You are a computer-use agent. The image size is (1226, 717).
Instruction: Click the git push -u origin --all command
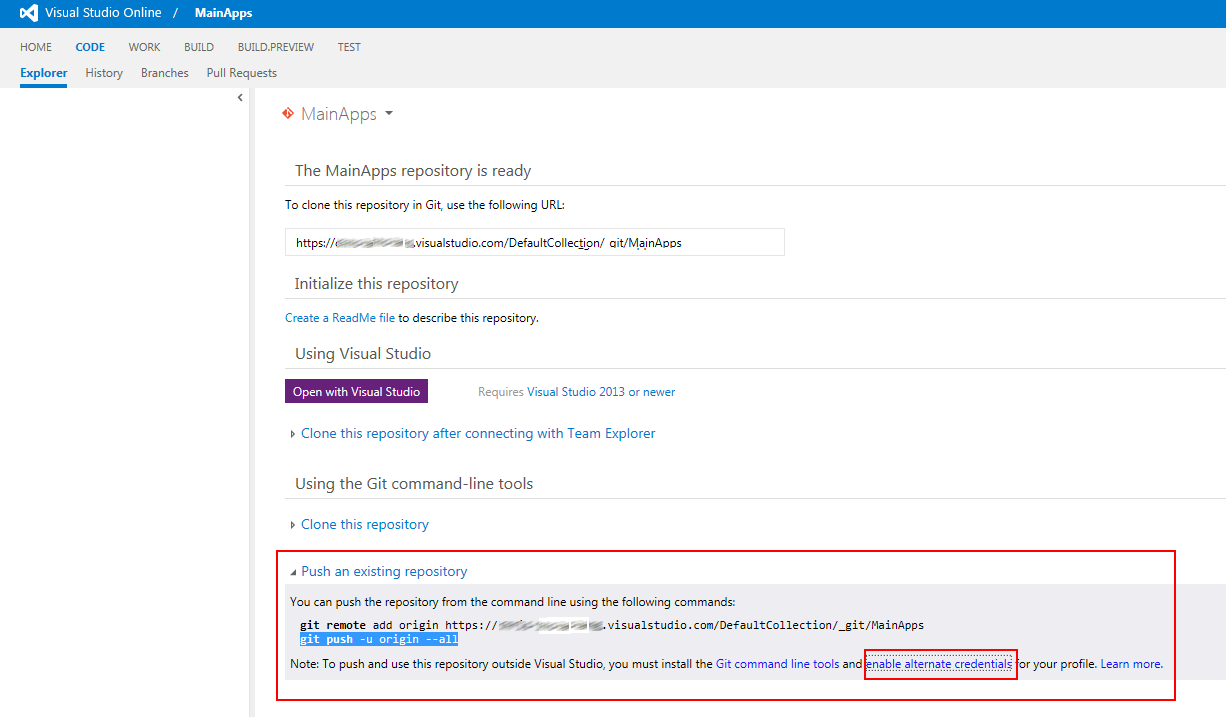[x=379, y=639]
